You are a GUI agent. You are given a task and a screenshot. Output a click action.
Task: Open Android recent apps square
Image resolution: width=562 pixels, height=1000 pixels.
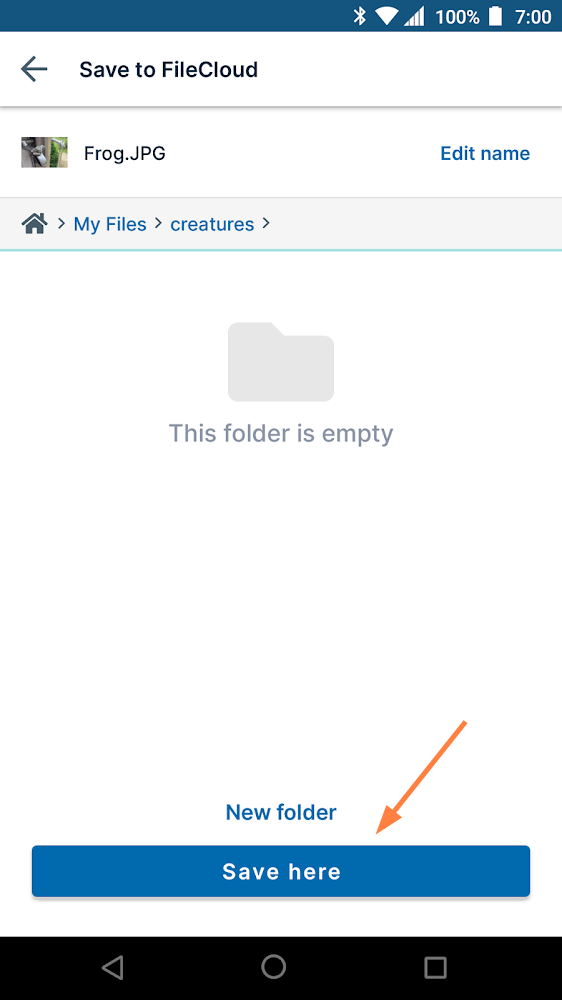pyautogui.click(x=436, y=967)
